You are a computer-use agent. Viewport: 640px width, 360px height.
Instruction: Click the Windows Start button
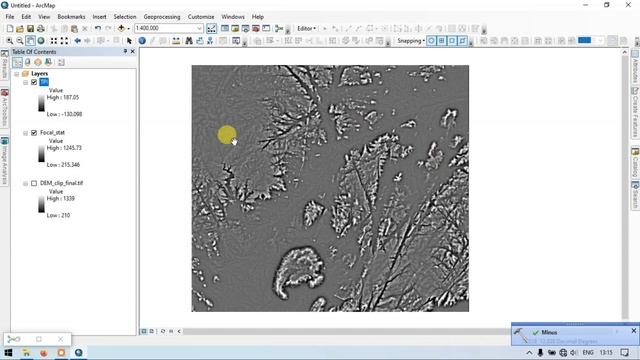coord(8,352)
